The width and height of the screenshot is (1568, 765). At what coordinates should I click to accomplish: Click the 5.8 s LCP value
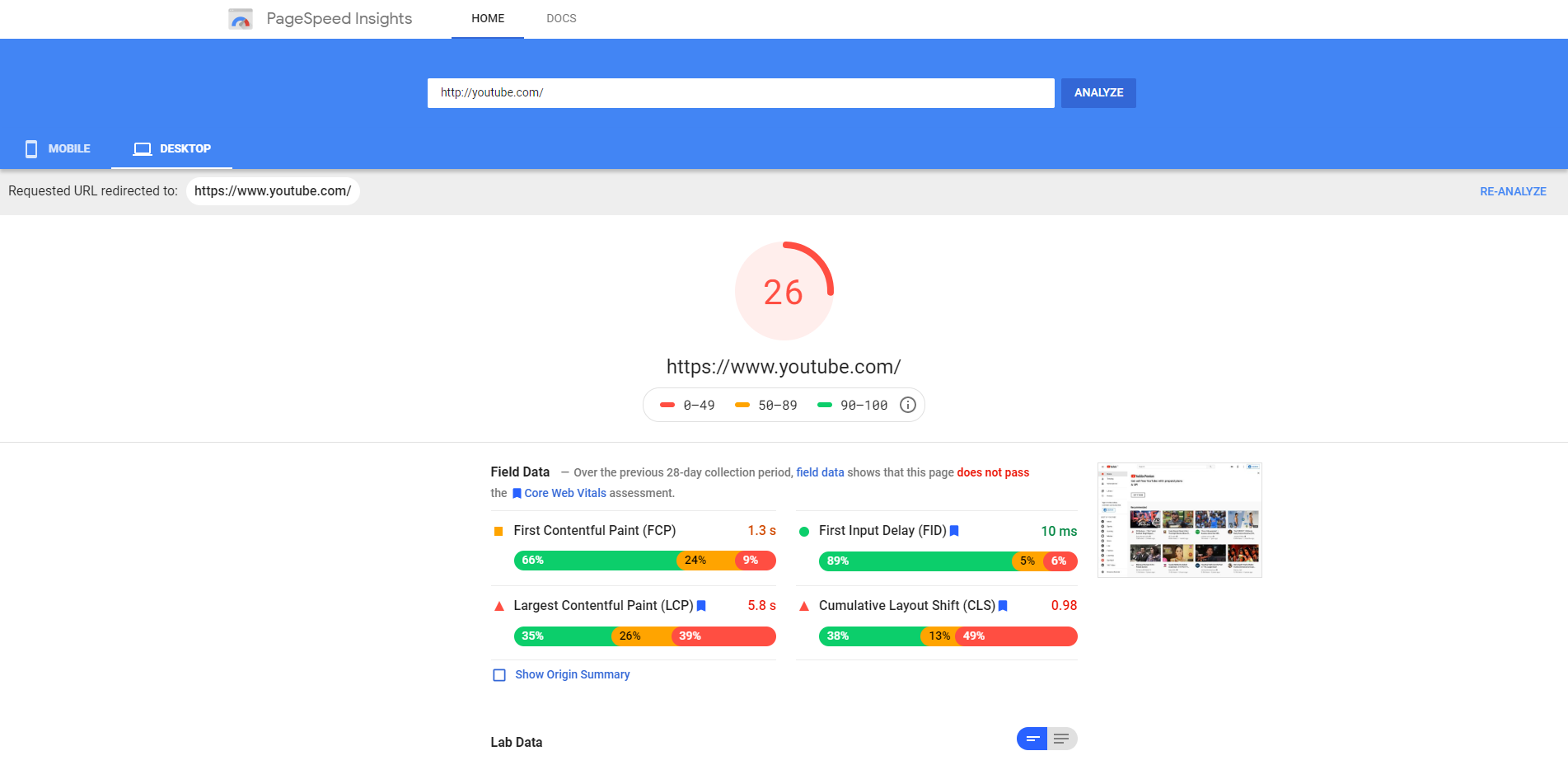761,606
